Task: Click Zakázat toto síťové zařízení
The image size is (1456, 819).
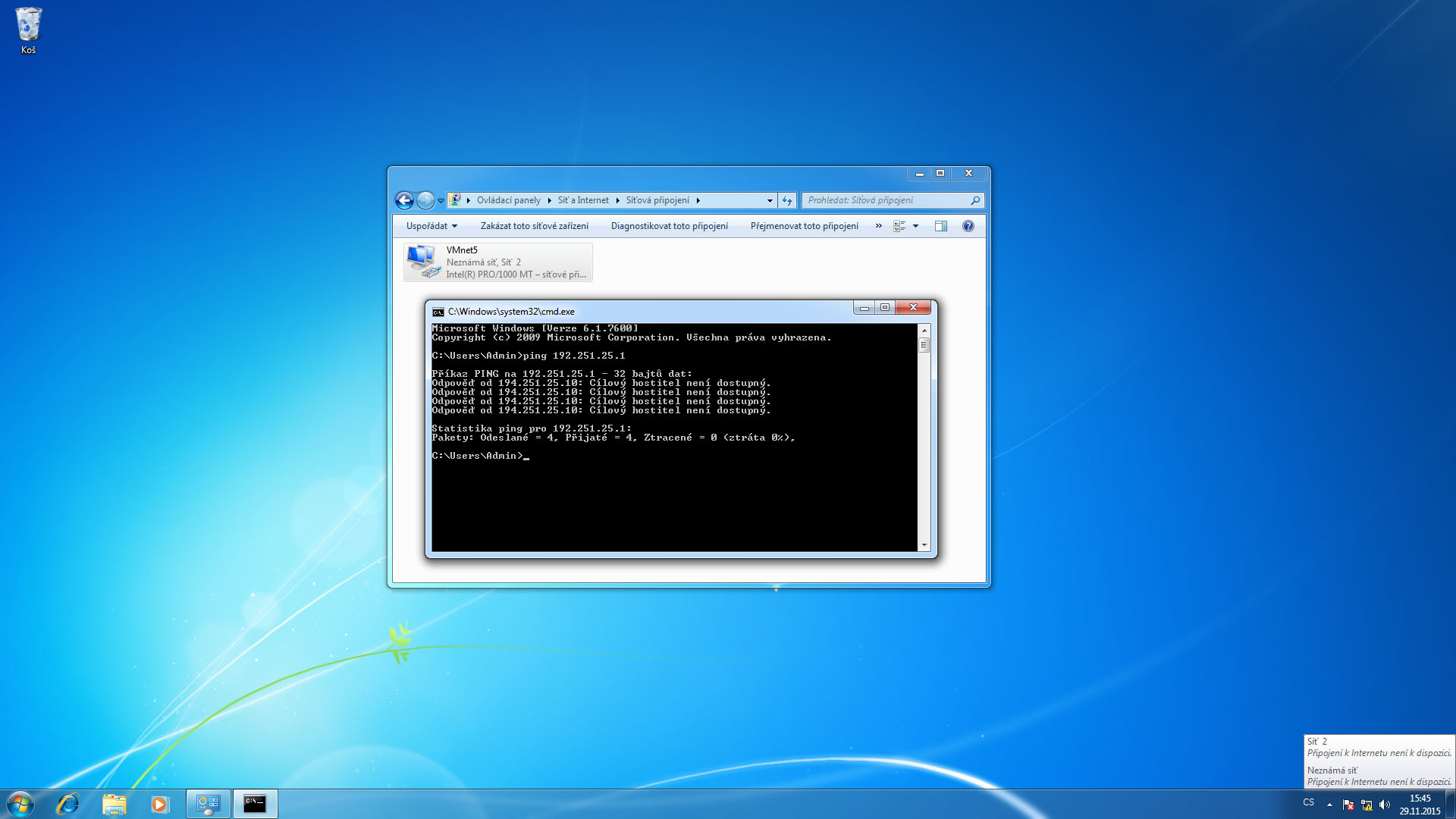Action: pos(534,226)
